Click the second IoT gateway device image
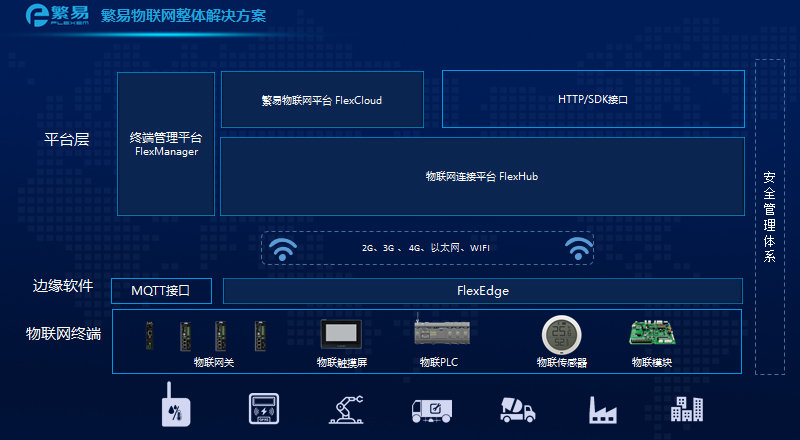Screen dimensions: 800x440 point(185,336)
